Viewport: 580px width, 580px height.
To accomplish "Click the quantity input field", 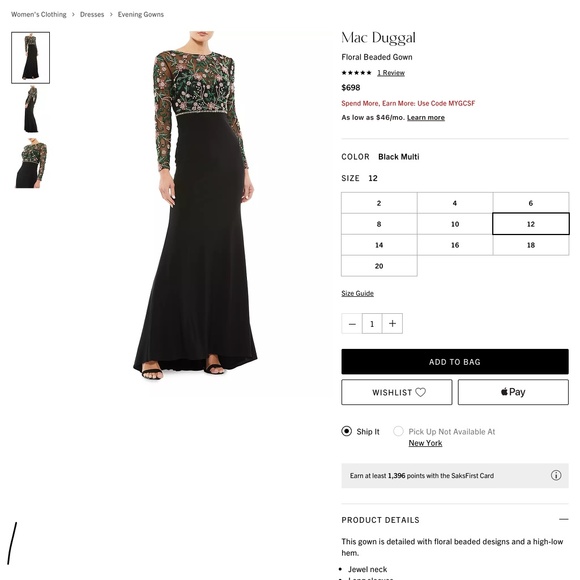I will click(372, 324).
